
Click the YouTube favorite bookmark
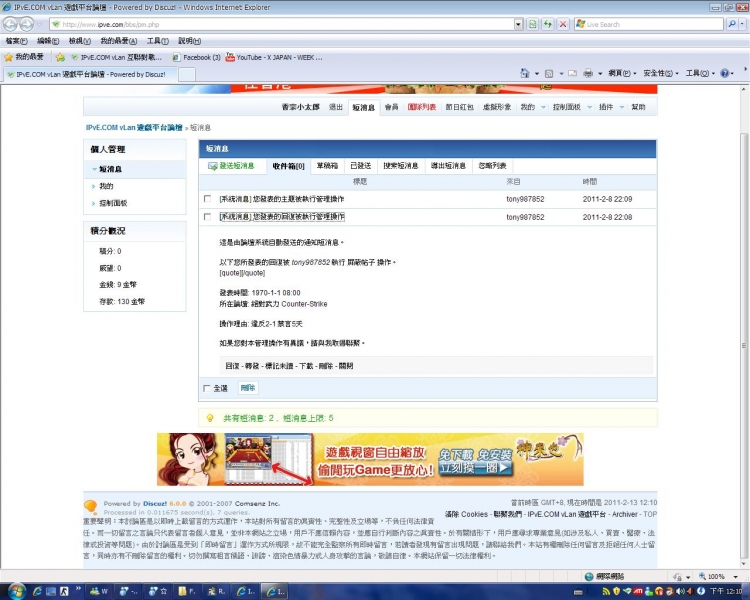tap(274, 57)
